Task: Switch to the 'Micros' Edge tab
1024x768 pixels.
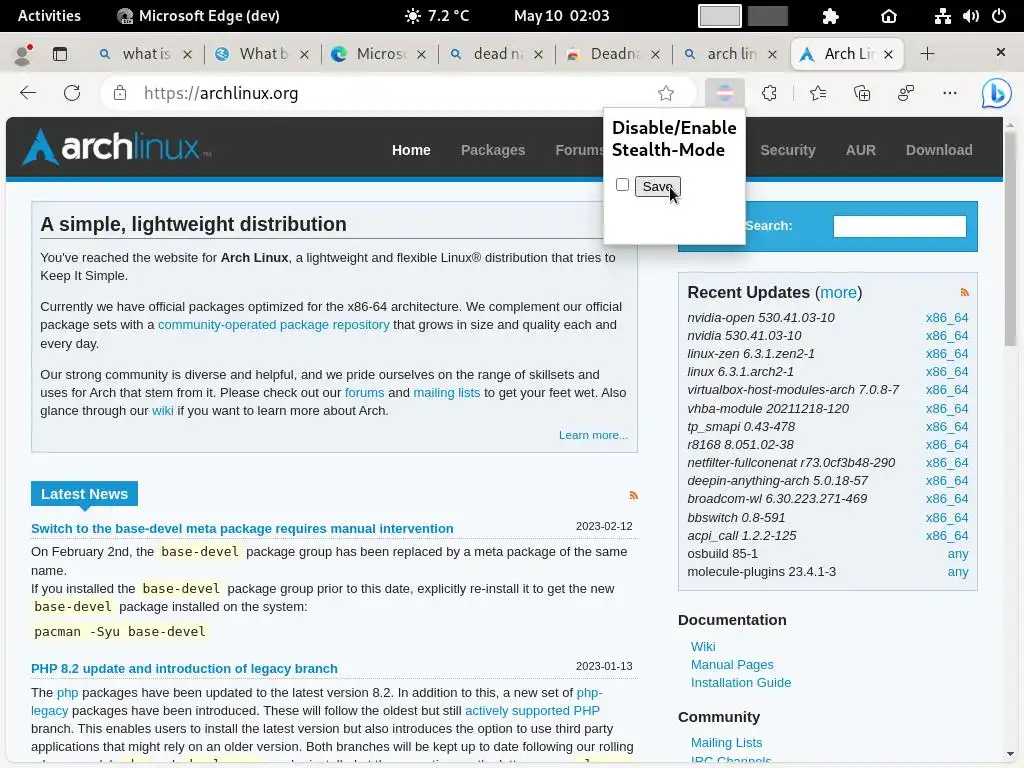Action: 380,54
